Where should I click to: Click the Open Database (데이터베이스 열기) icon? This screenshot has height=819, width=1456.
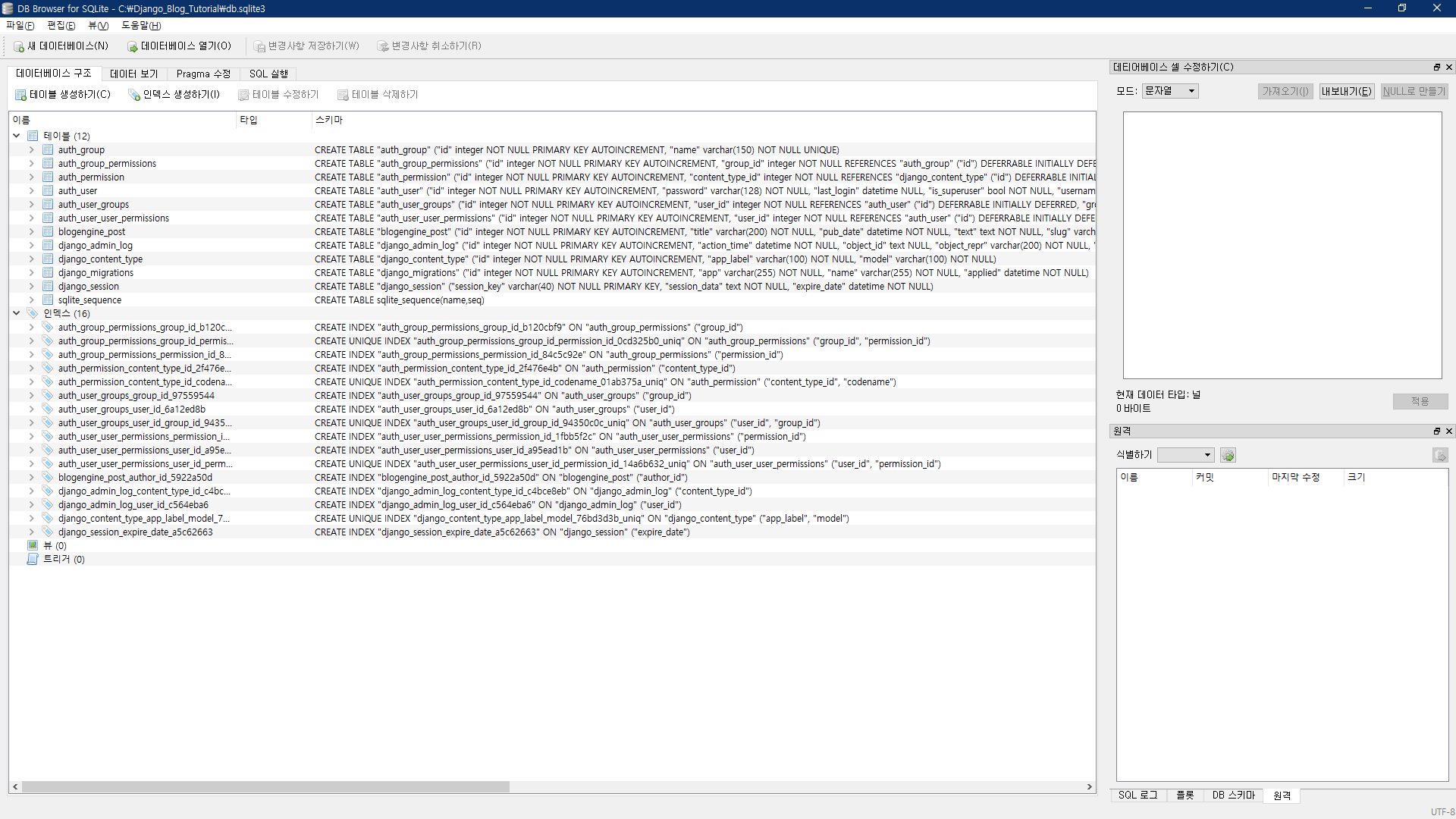pyautogui.click(x=132, y=46)
